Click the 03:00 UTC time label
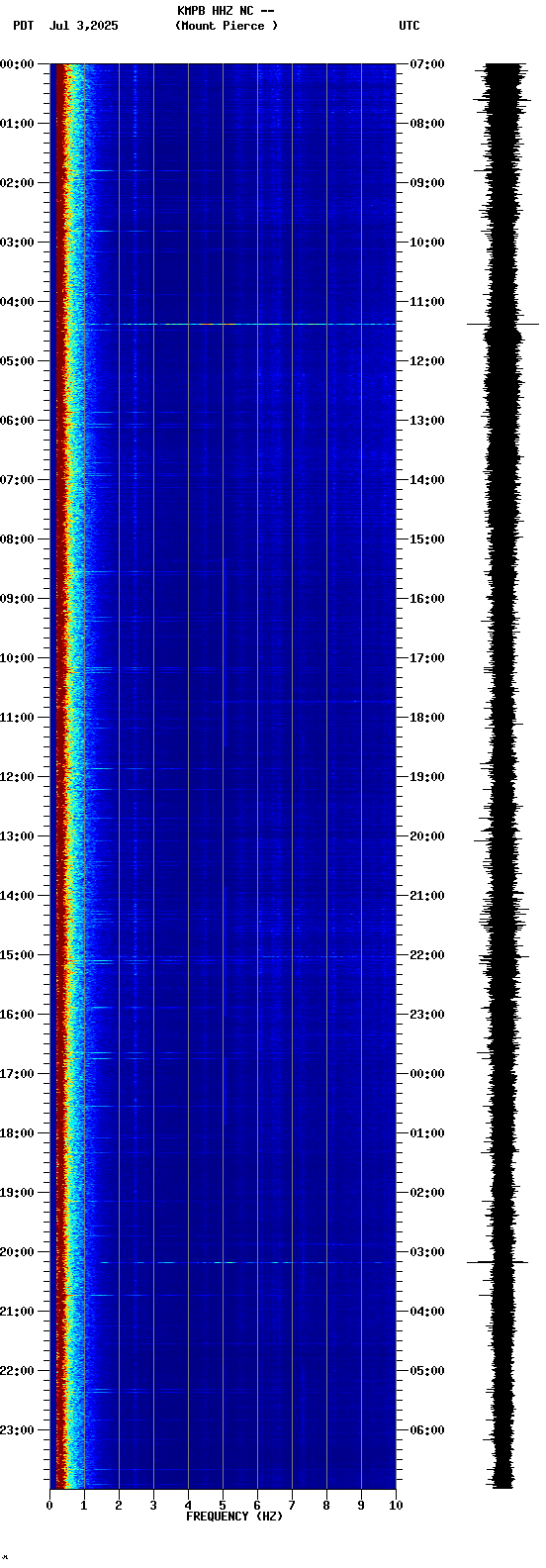This screenshot has width=546, height=1568. tap(427, 1252)
